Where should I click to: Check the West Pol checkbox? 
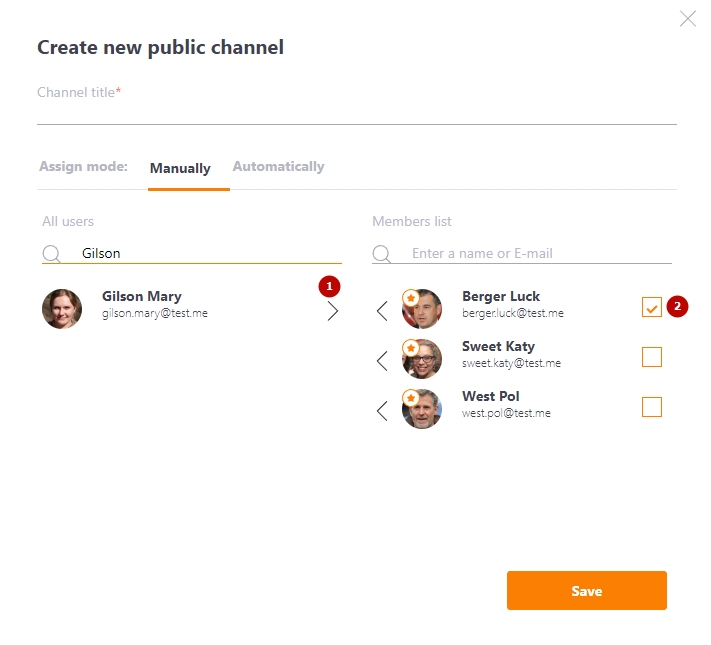click(652, 407)
